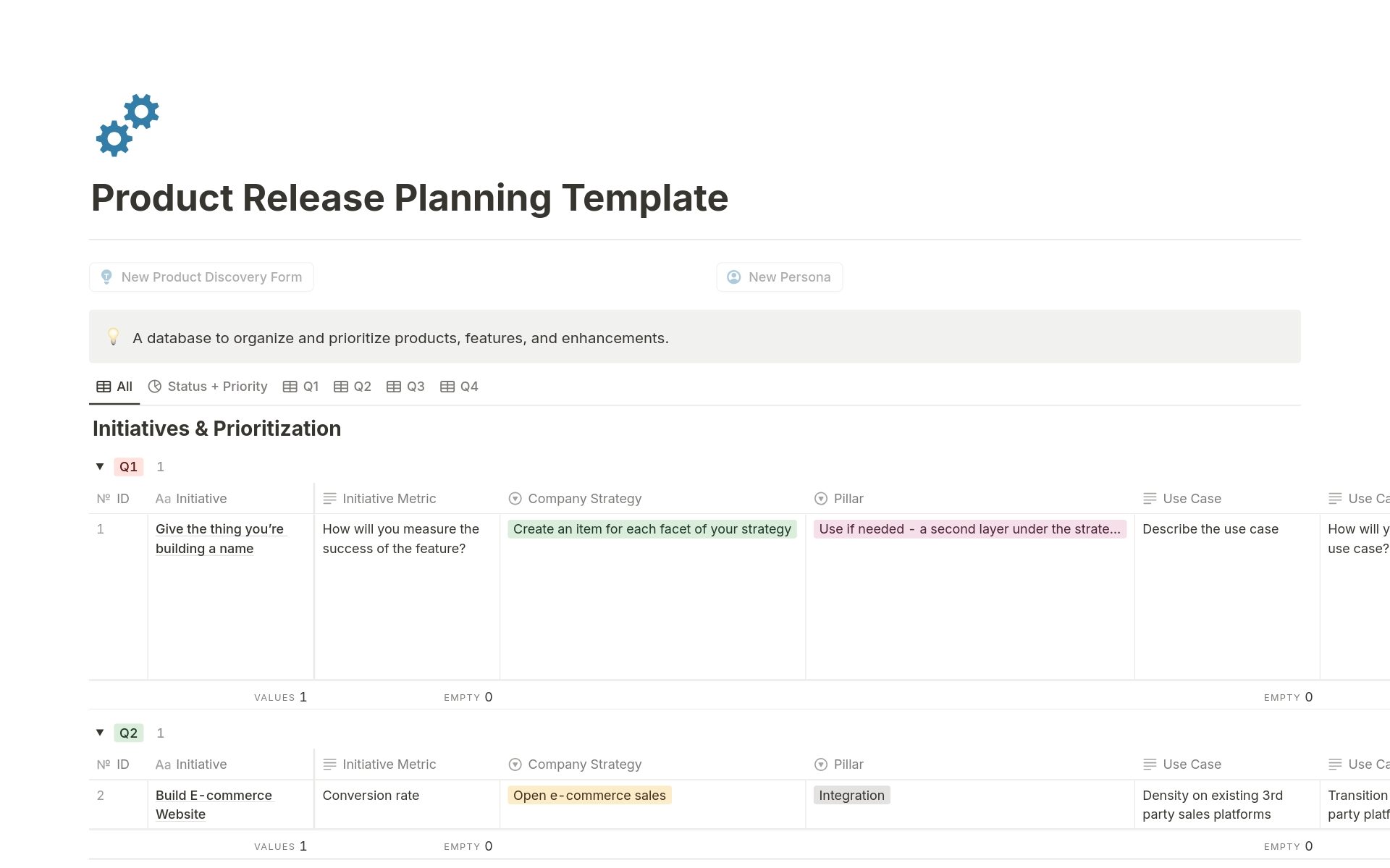This screenshot has height=868, width=1390.
Task: Open the Pillar column header menu
Action: pos(848,499)
